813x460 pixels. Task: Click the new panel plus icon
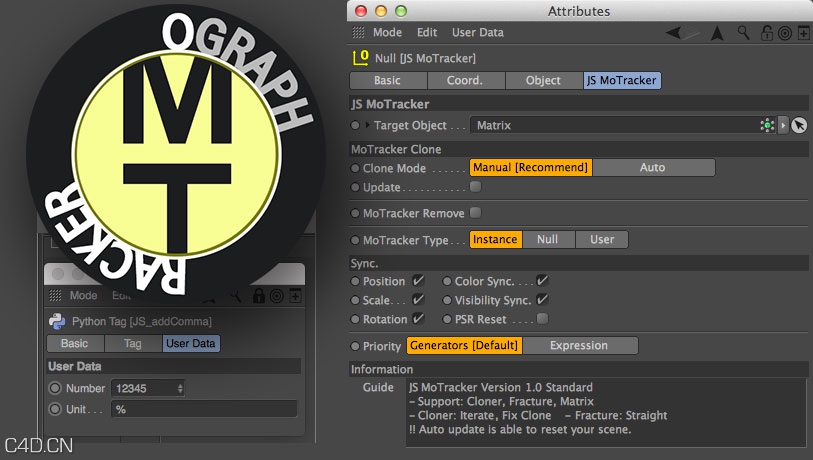pyautogui.click(x=802, y=33)
